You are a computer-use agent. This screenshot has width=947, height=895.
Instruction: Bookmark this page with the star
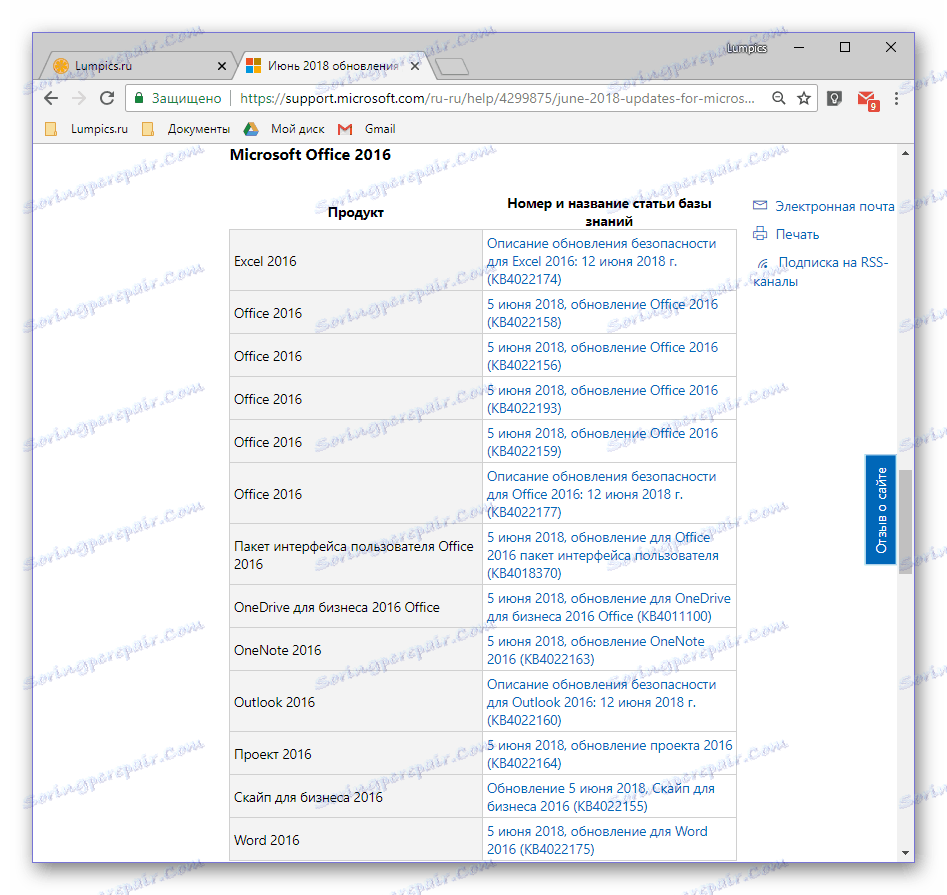click(x=804, y=98)
